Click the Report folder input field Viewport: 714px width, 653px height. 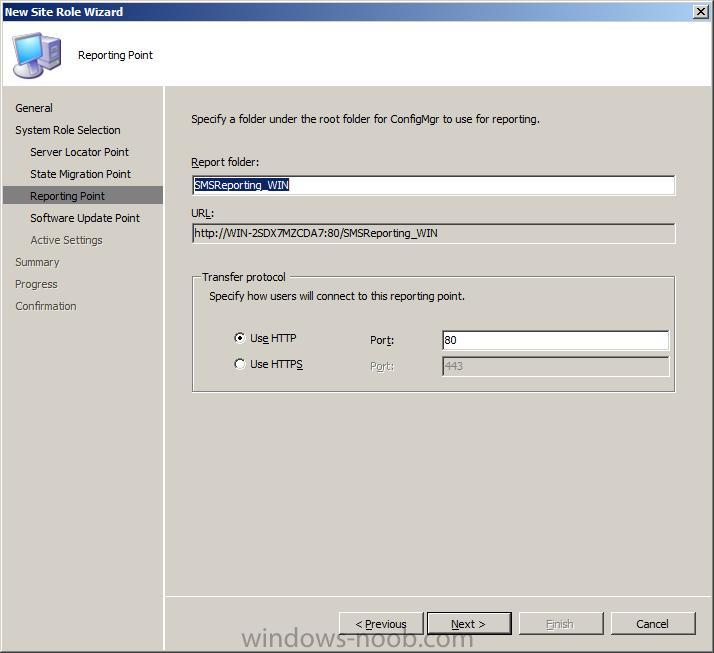434,185
